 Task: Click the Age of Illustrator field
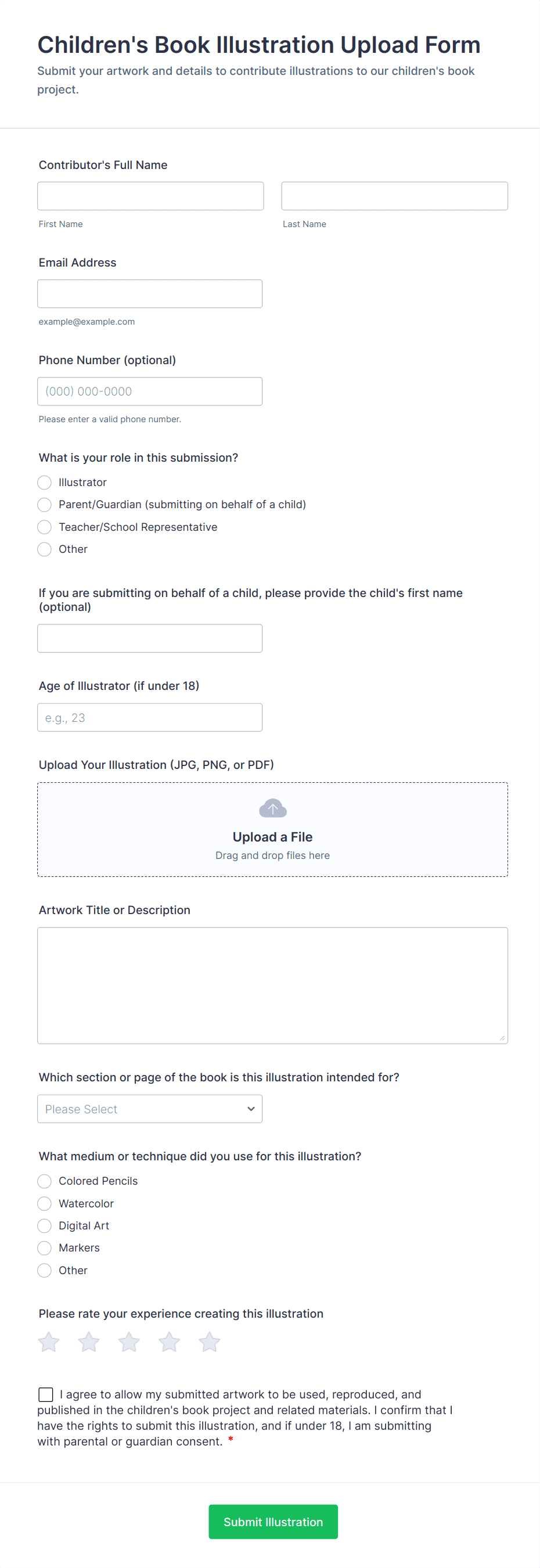pyautogui.click(x=150, y=717)
